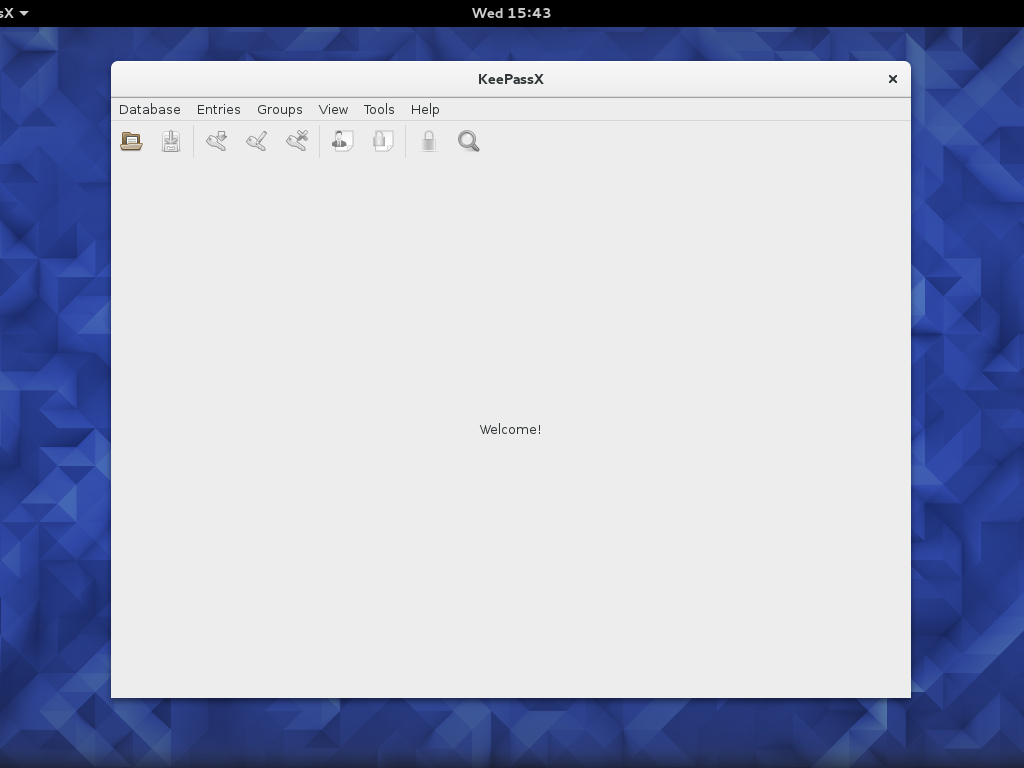This screenshot has height=768, width=1024.
Task: Click the Welcome! text
Action: (x=510, y=430)
